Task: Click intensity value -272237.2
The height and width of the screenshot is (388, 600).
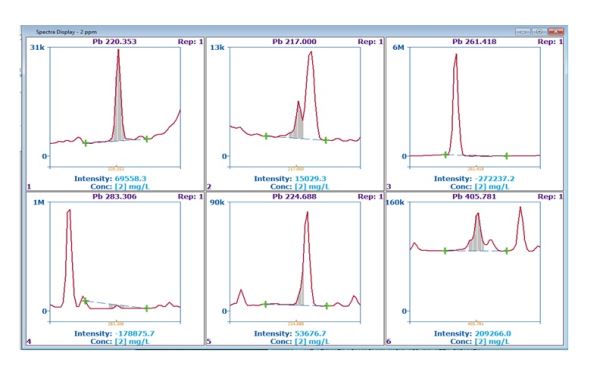Action: 494,178
